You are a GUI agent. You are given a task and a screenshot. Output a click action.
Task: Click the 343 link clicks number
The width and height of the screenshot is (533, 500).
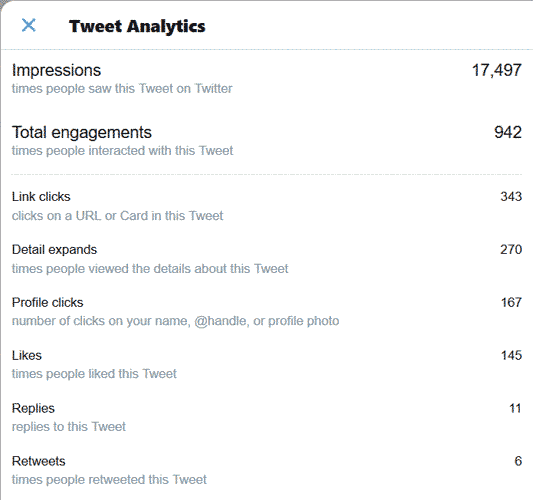[x=511, y=196]
